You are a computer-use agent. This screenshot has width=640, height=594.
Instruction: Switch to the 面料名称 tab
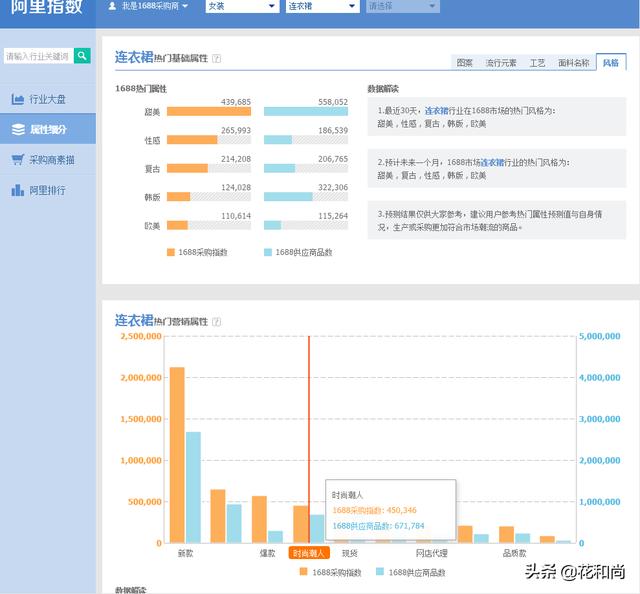pos(573,62)
